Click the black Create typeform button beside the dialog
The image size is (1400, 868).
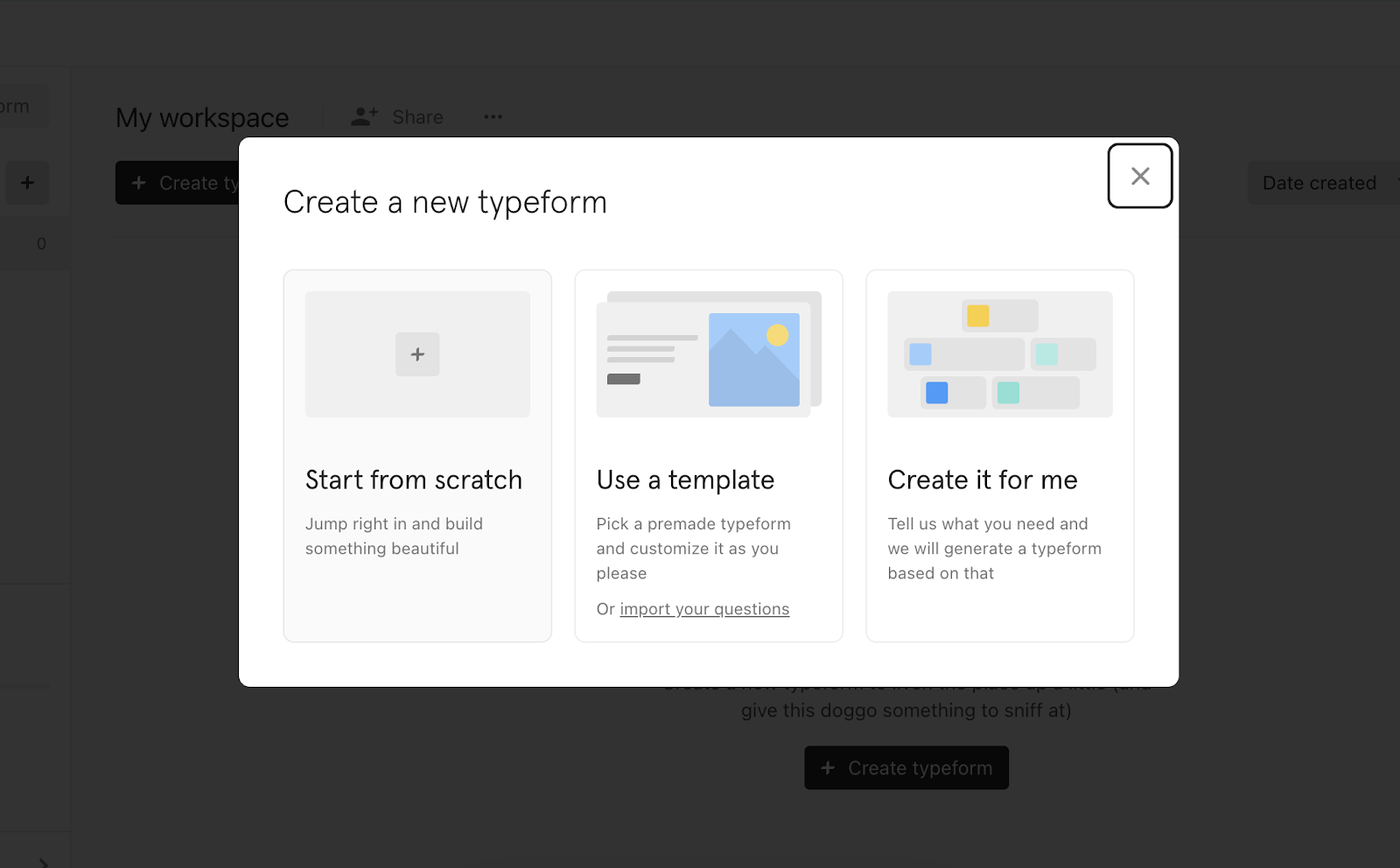pyautogui.click(x=178, y=183)
